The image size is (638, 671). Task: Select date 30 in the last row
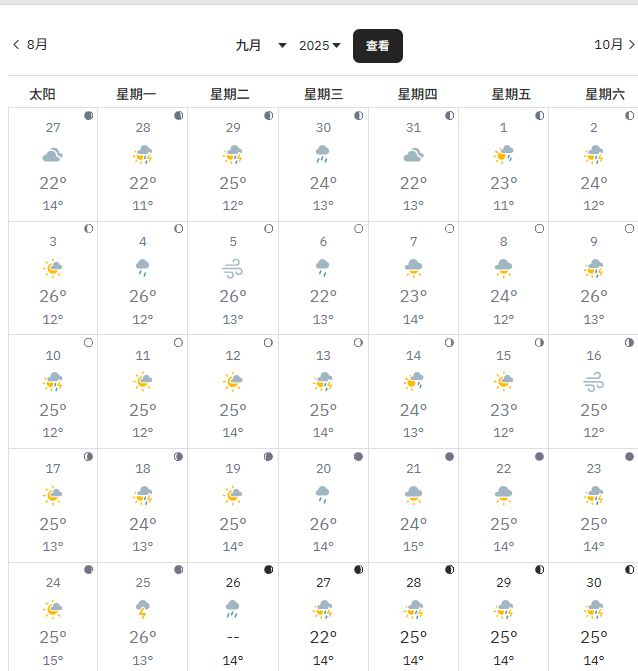pos(594,583)
